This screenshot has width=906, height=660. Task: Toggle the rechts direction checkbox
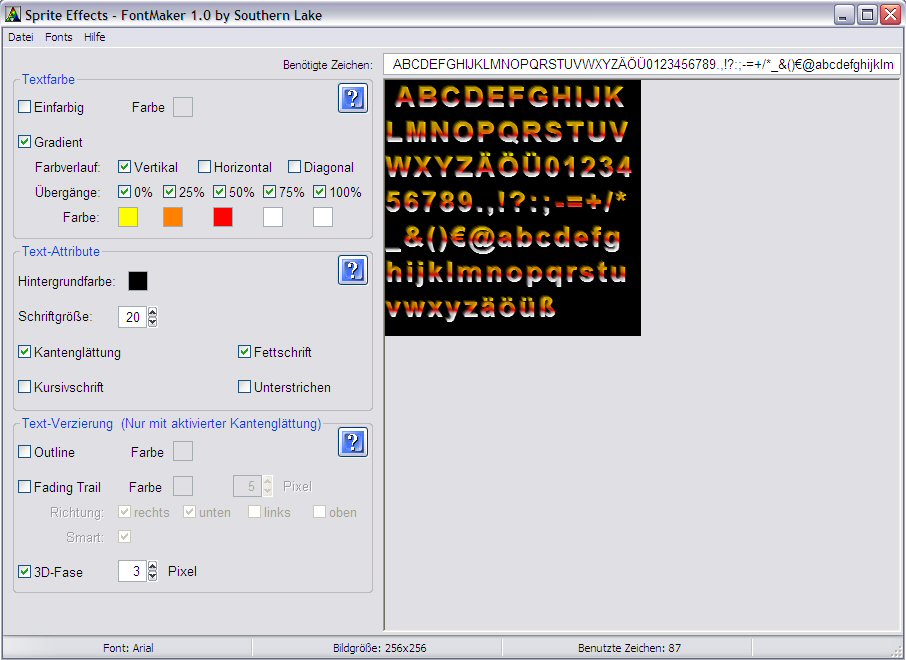click(x=124, y=512)
